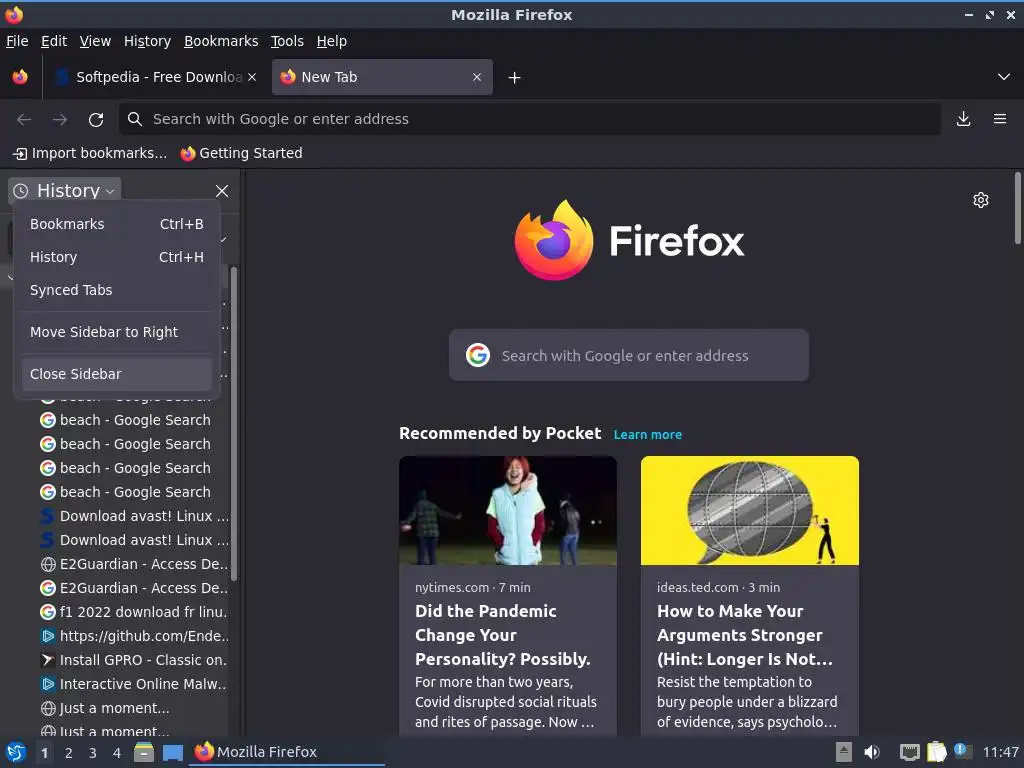Open the View menu
Viewport: 1024px width, 768px height.
(95, 41)
